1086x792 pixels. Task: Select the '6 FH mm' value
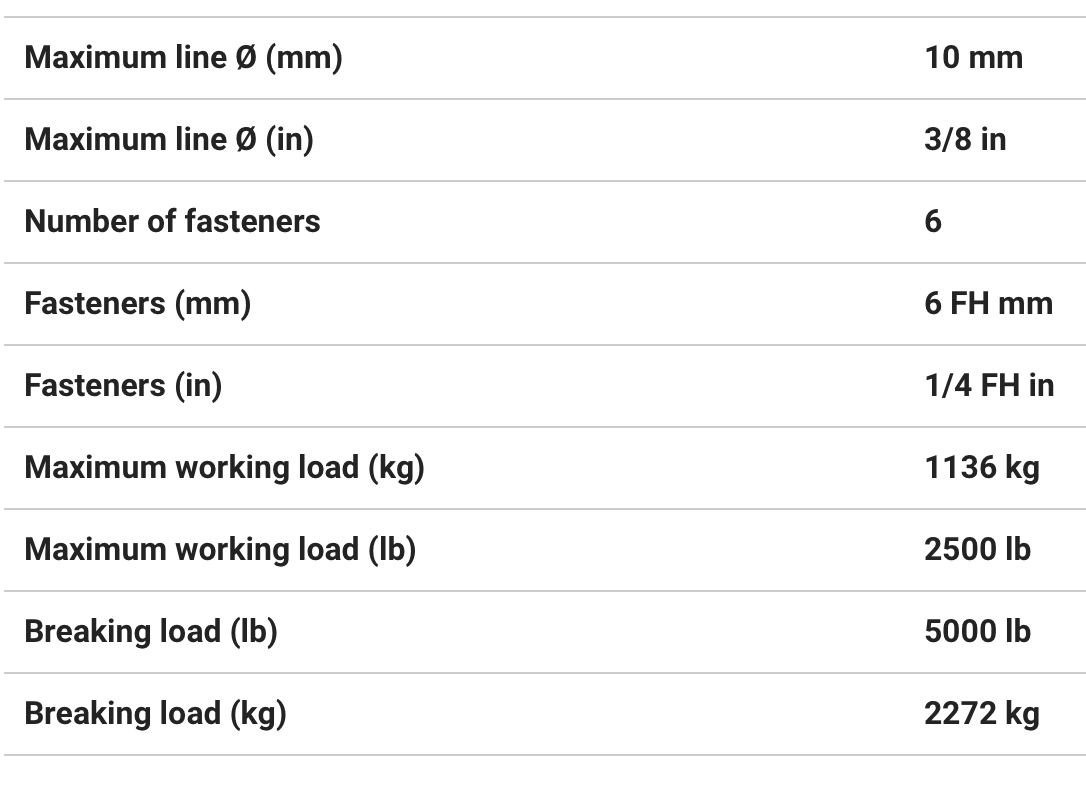click(x=988, y=304)
